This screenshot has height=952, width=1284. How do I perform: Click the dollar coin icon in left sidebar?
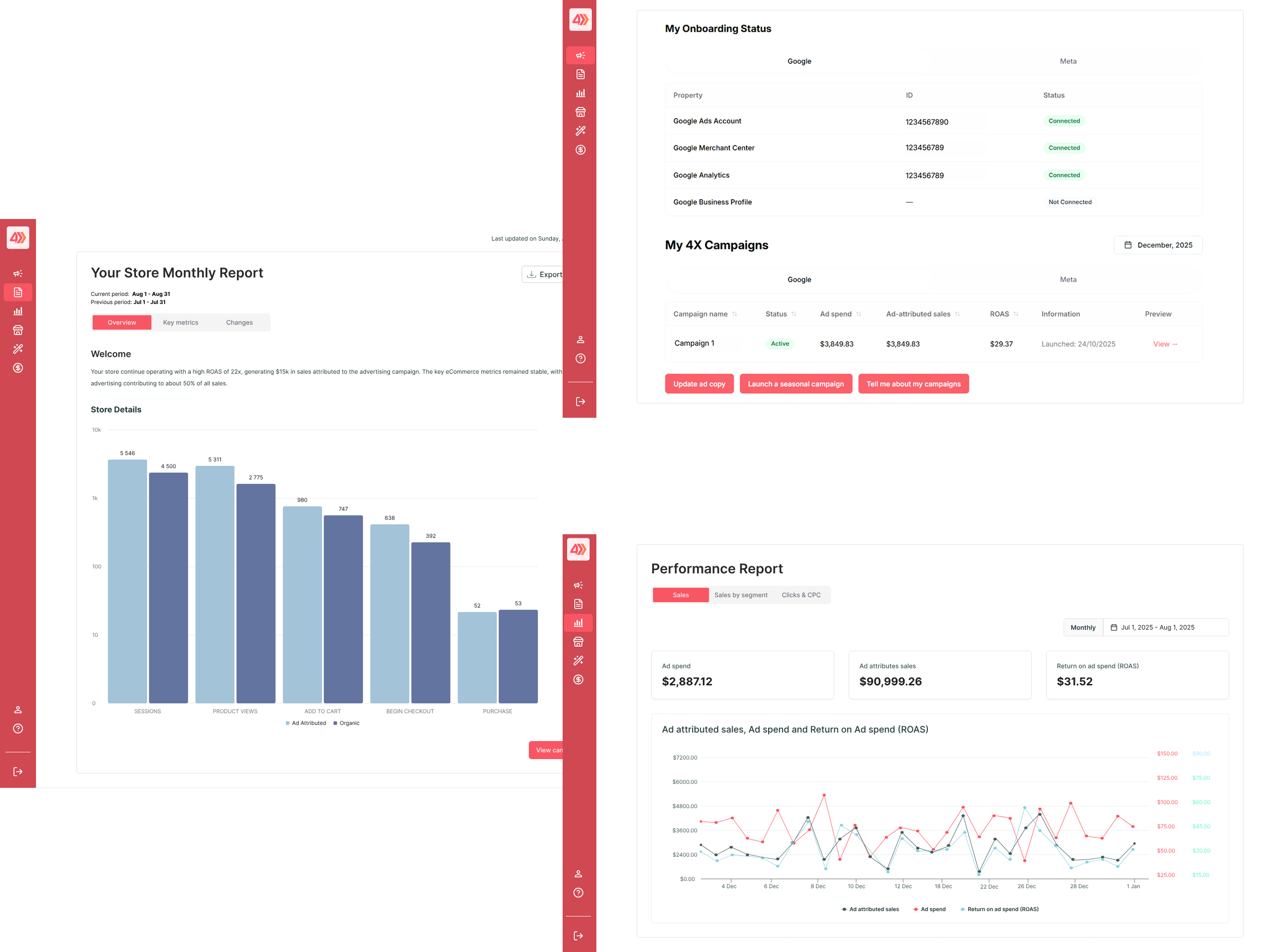(18, 368)
